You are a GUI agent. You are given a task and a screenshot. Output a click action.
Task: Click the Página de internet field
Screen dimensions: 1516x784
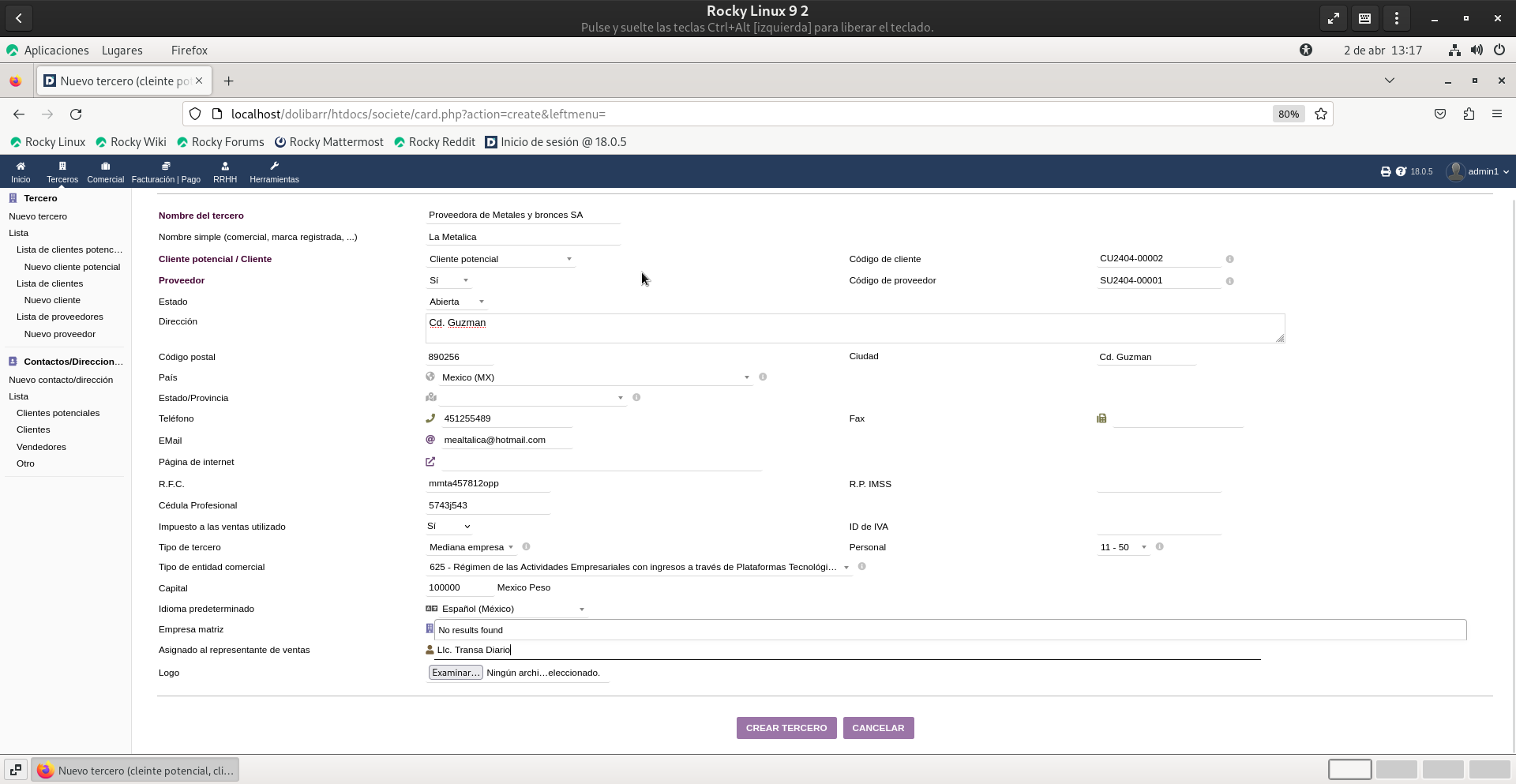[x=600, y=462]
